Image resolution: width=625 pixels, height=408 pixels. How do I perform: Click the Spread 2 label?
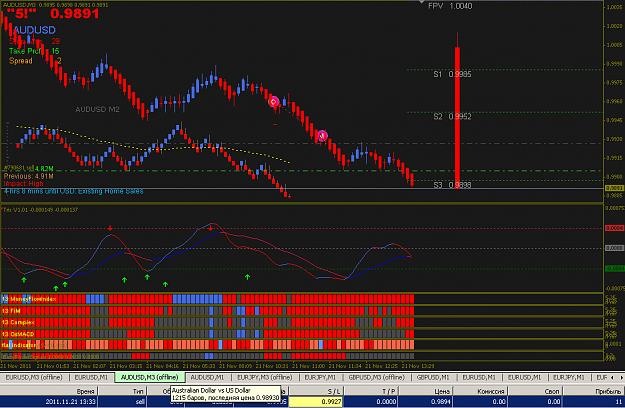(x=35, y=61)
